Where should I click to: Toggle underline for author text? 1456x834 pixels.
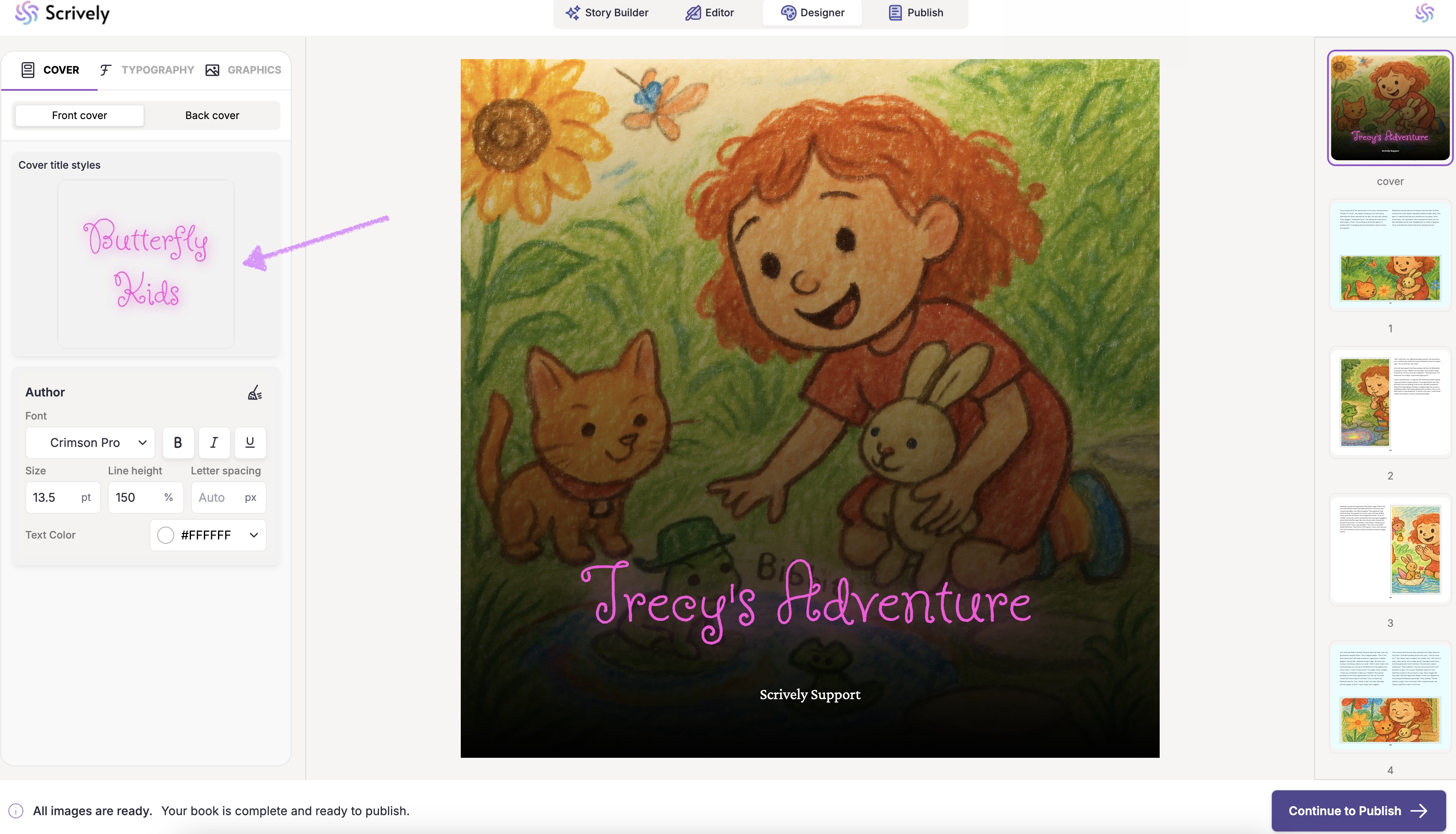coord(250,442)
